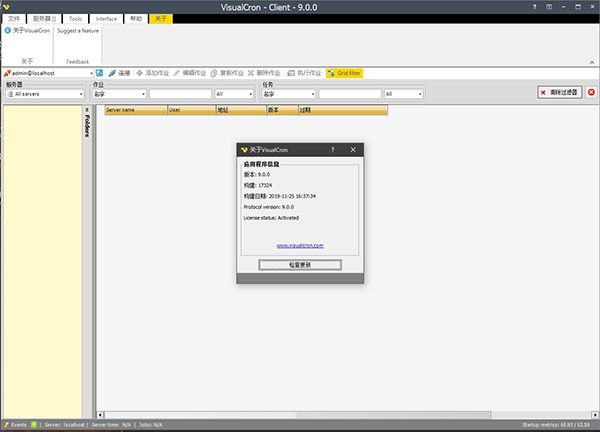Click the server manager icon beside connection dropdown
Screen dimensions: 600x432
[99, 73]
